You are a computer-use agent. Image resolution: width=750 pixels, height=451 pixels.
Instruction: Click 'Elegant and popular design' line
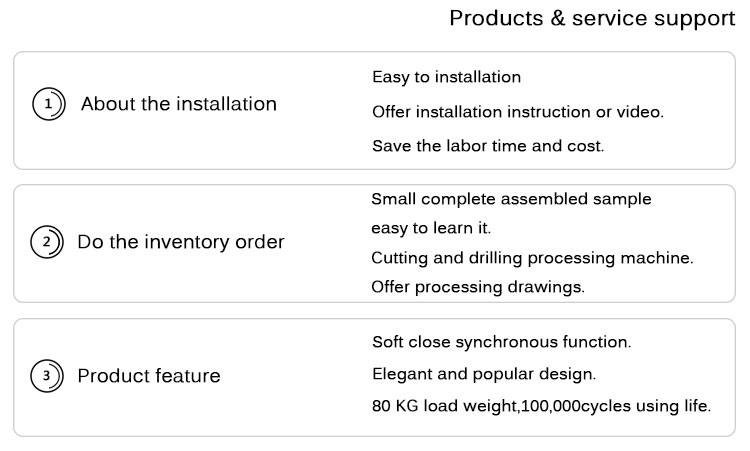click(483, 376)
